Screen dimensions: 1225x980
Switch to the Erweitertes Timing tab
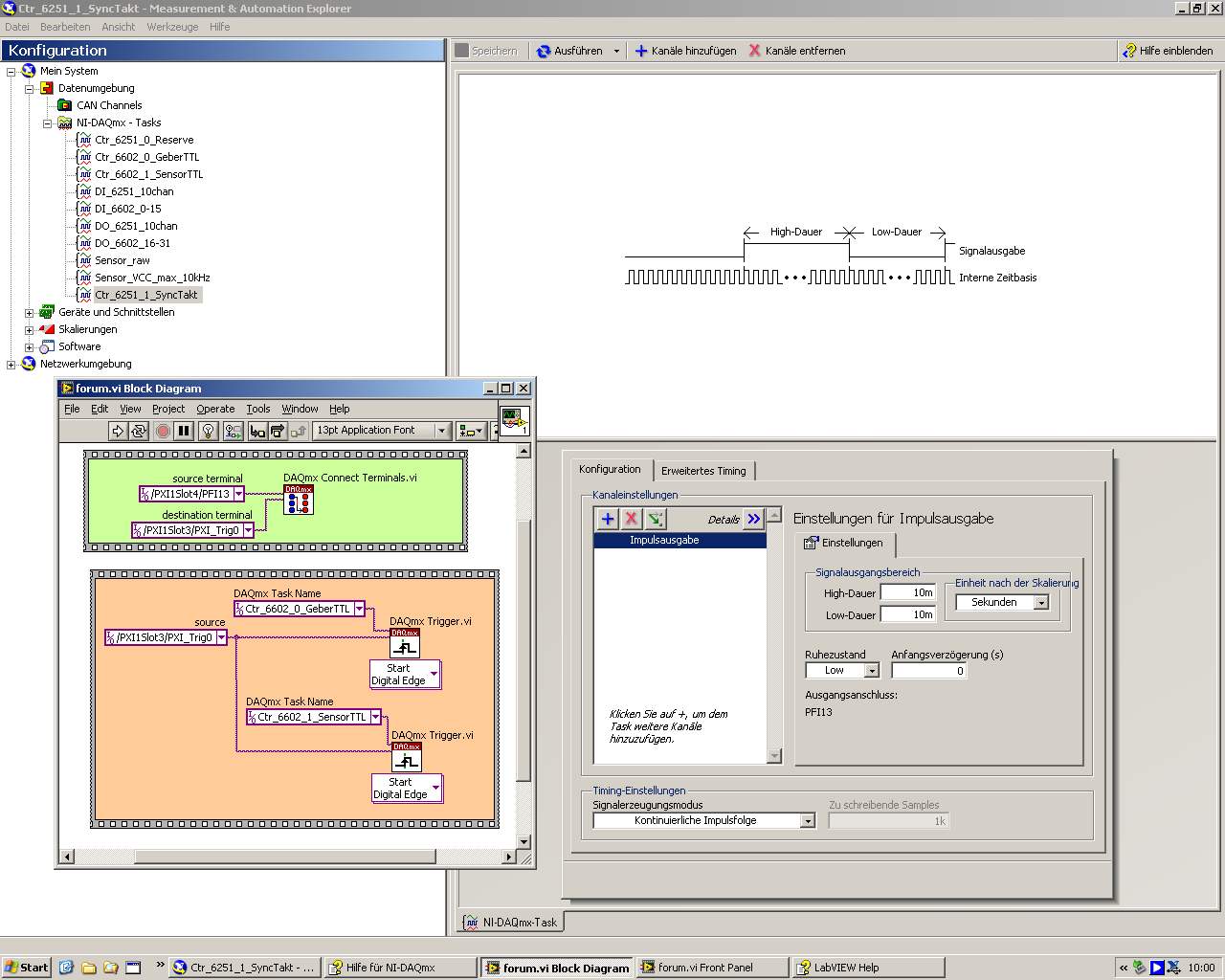point(702,471)
